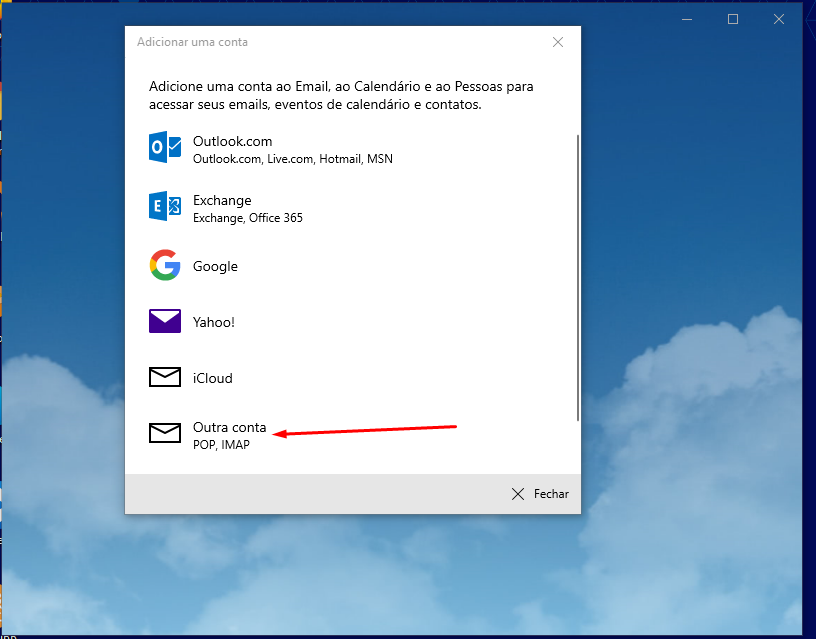Click the Google account label

click(215, 266)
